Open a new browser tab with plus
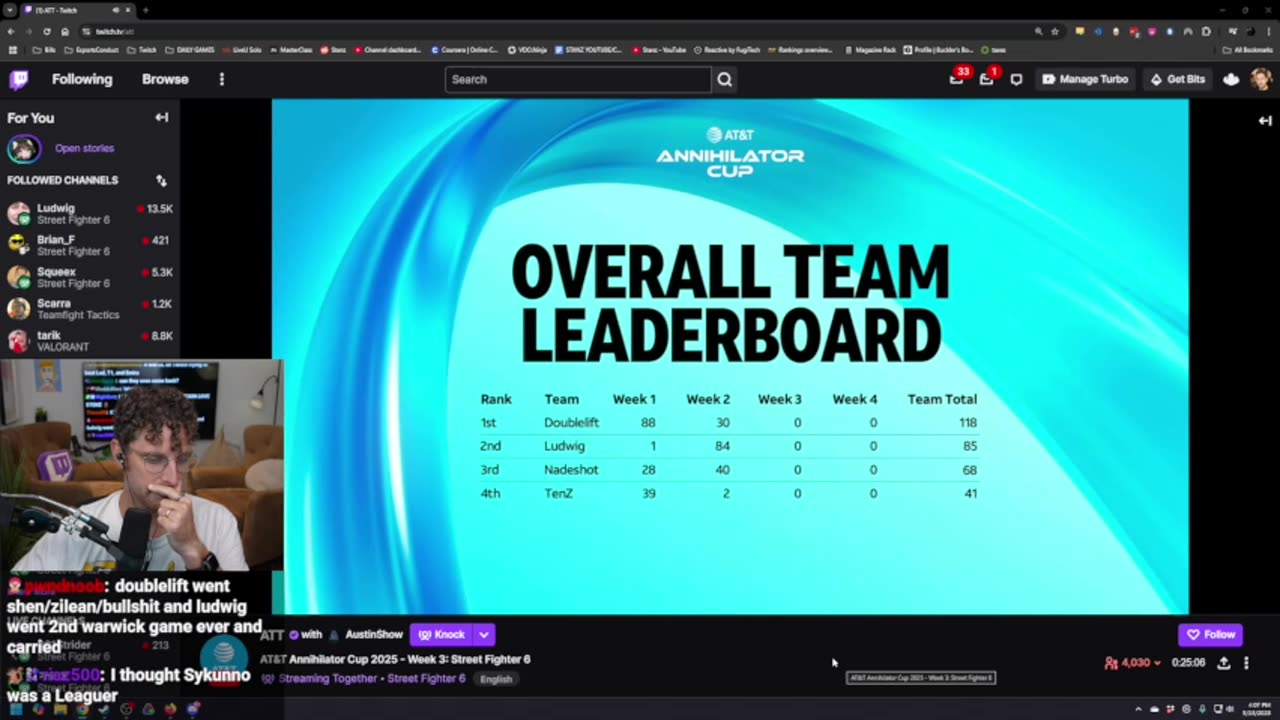Screen dimensions: 1280x720 pos(145,10)
